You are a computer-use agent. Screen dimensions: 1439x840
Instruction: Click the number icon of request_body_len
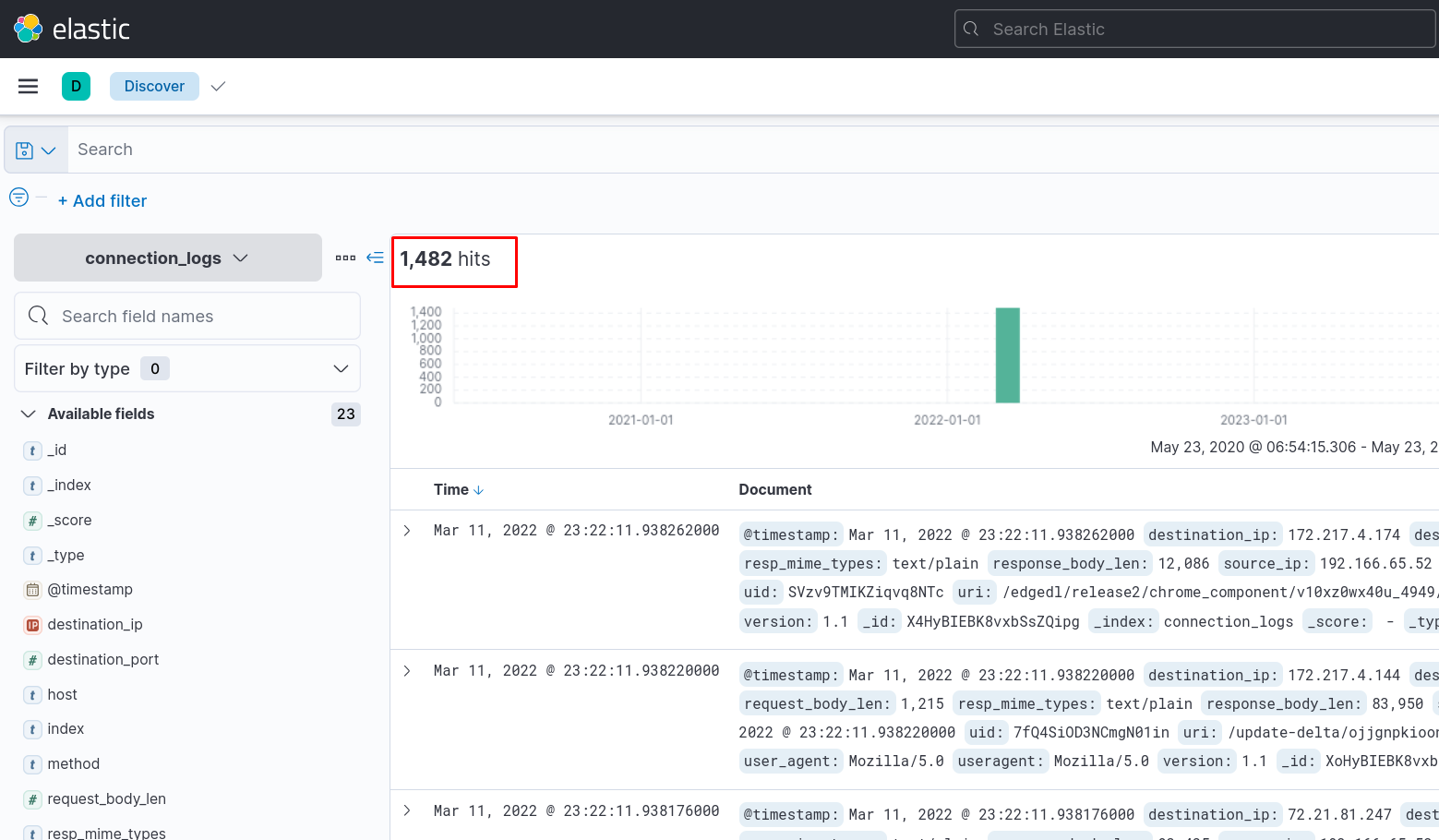tap(32, 799)
